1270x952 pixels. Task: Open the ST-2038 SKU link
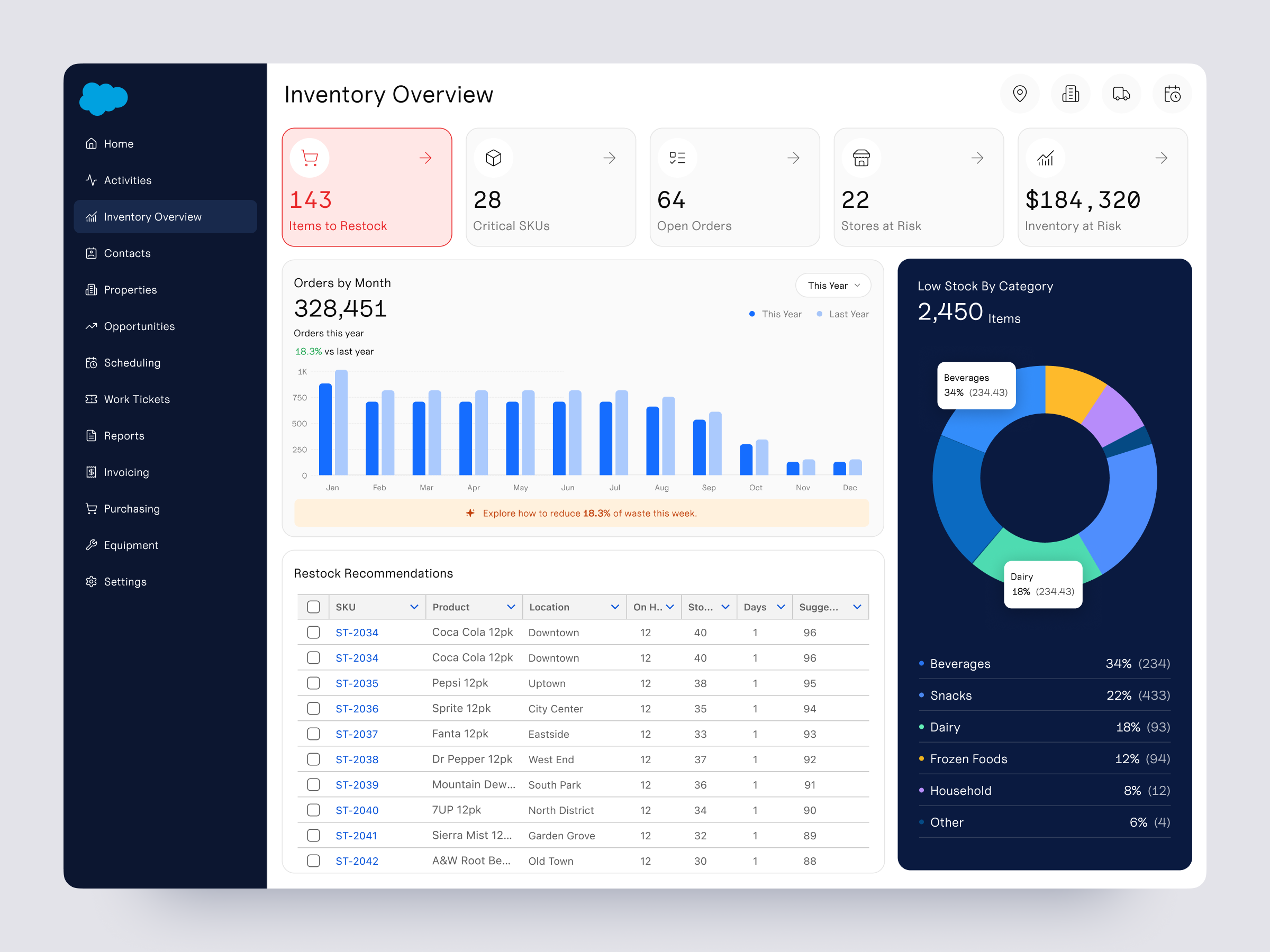click(357, 760)
